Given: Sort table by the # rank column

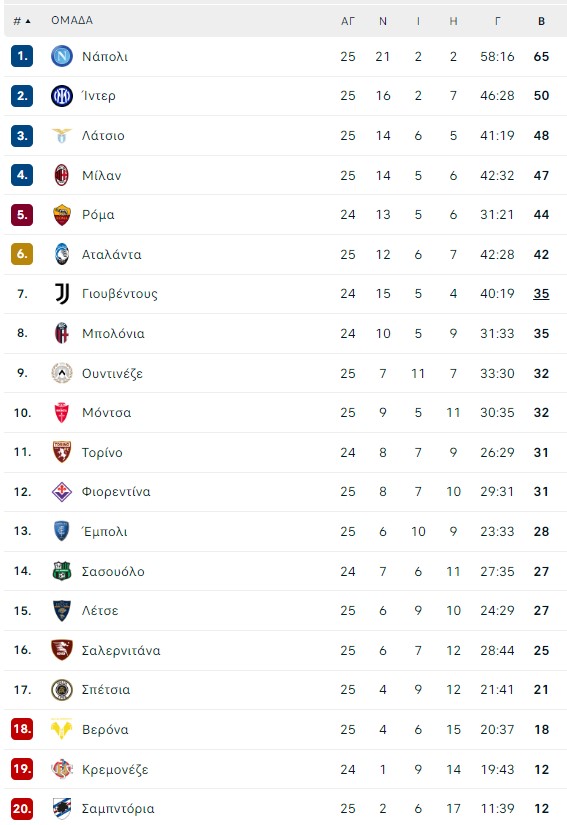Looking at the screenshot, I should (x=22, y=21).
